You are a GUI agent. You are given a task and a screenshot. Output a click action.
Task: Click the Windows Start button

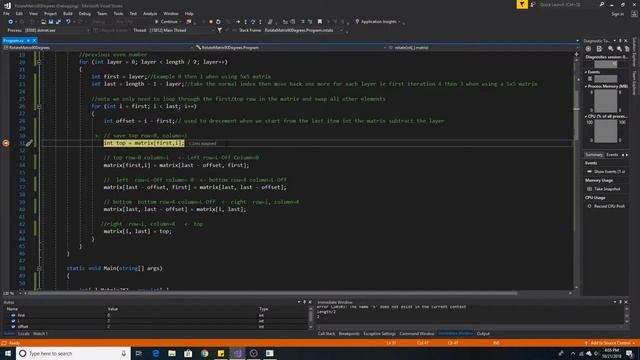point(8,353)
